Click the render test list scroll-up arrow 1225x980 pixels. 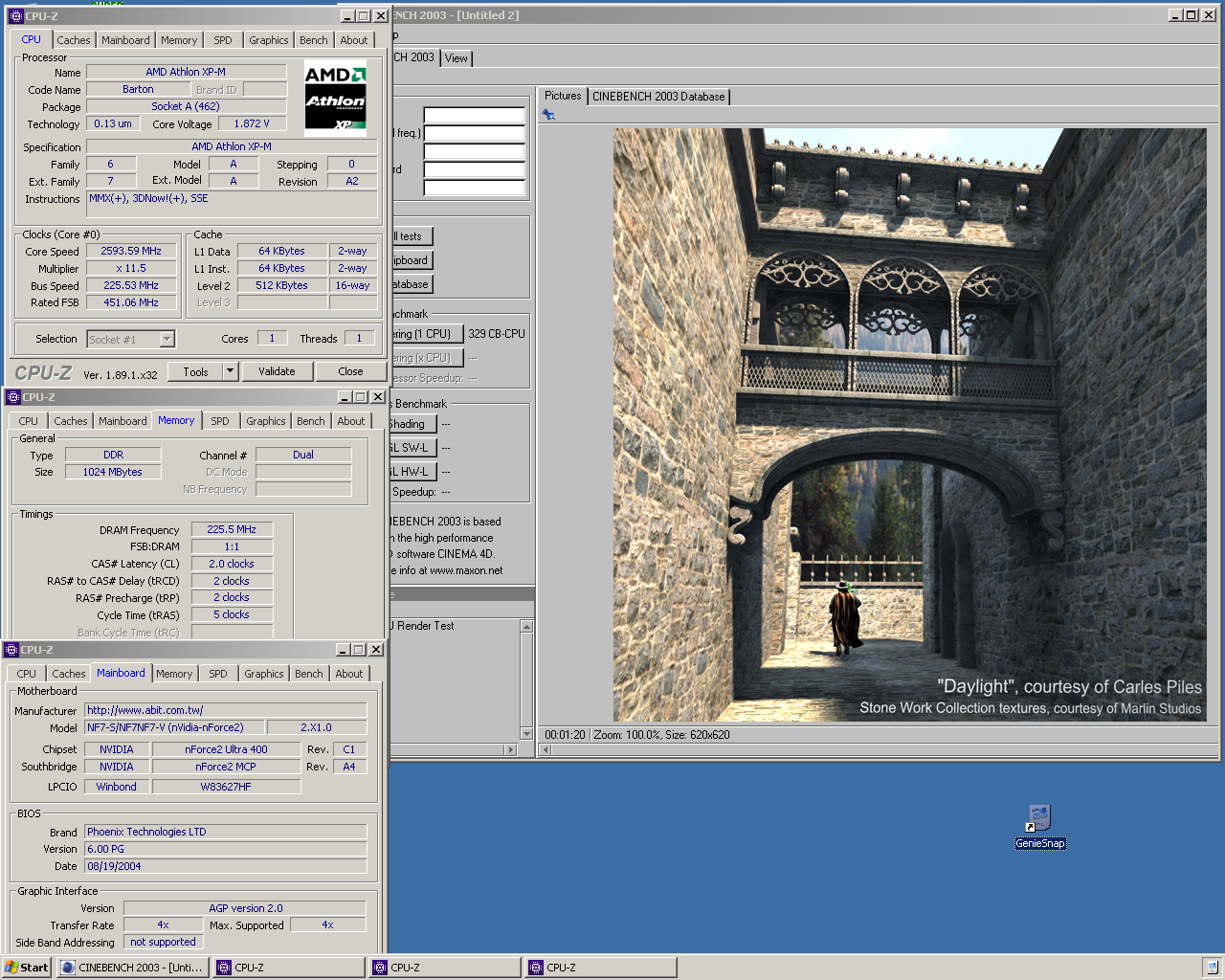526,627
